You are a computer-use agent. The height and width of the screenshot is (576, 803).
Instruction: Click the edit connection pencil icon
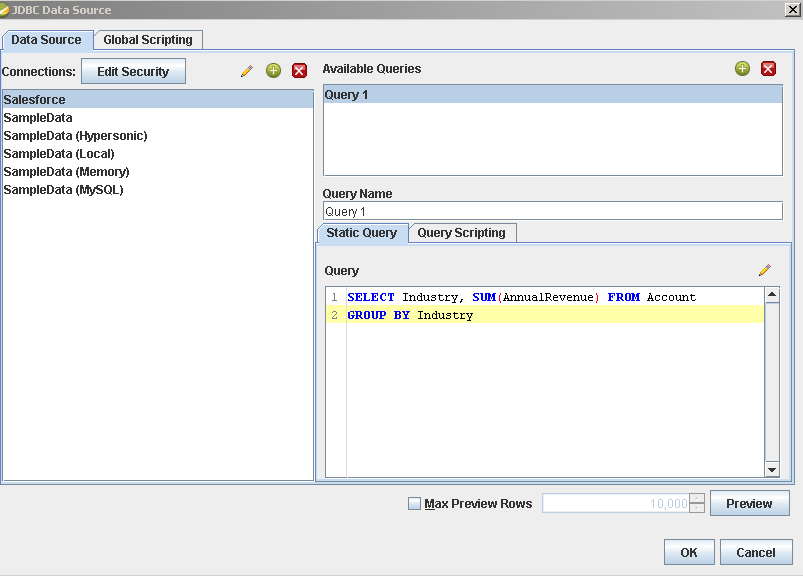(x=247, y=71)
